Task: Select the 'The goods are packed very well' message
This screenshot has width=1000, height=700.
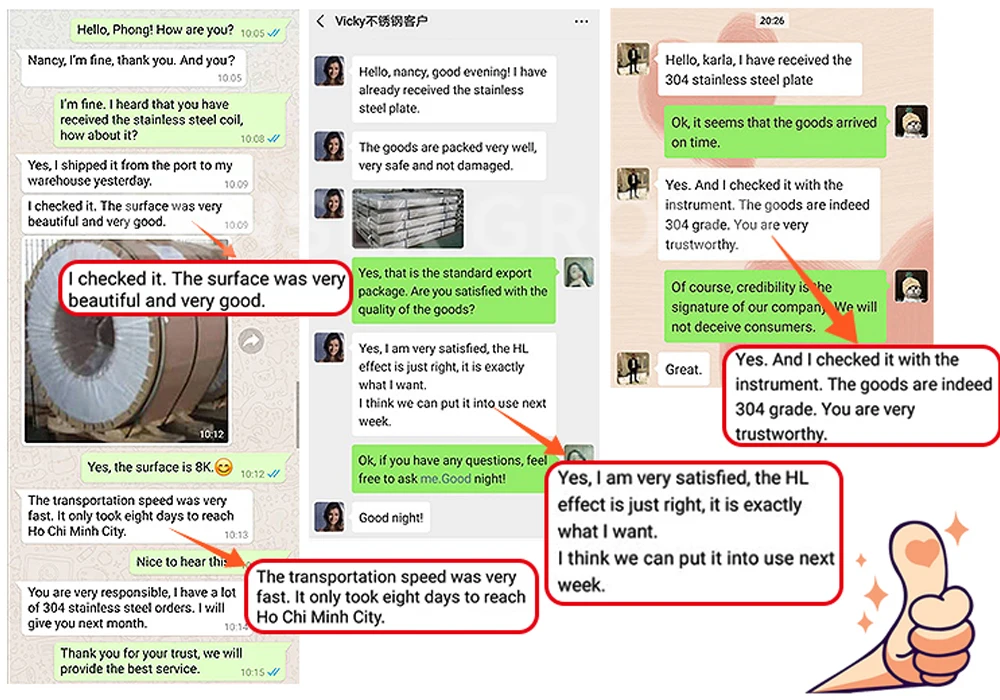Action: 448,156
